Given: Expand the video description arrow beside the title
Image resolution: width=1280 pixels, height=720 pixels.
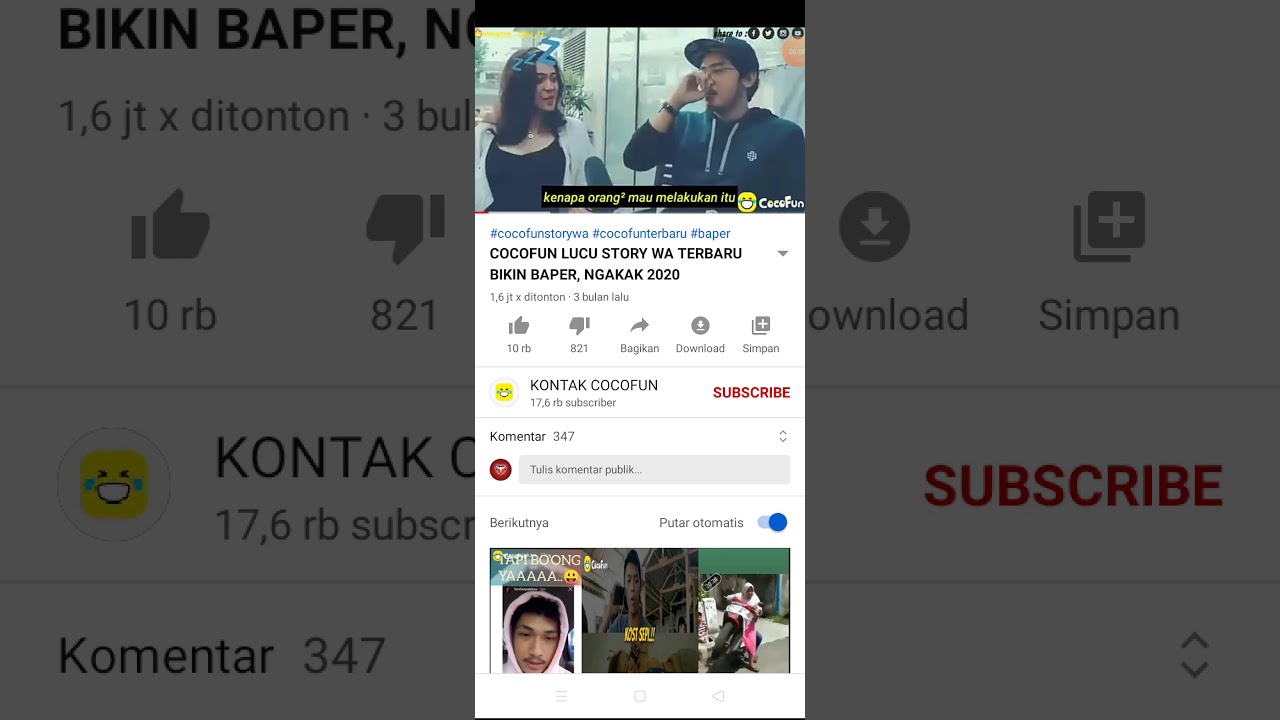Looking at the screenshot, I should 783,254.
